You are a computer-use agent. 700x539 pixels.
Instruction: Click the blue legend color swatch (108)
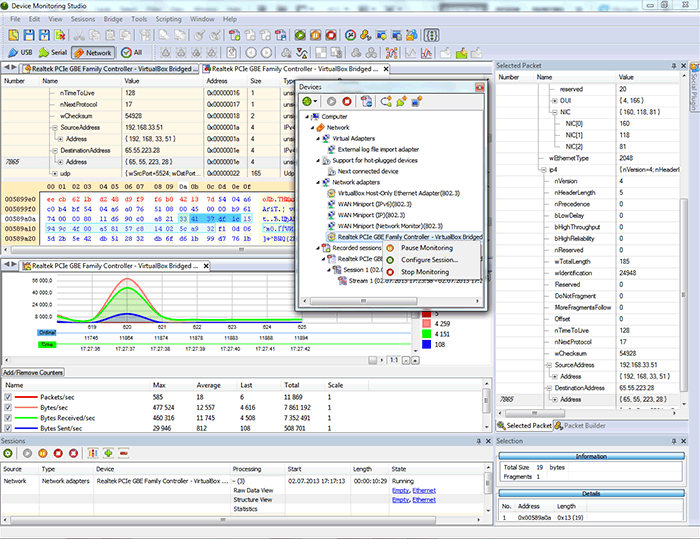[x=426, y=344]
